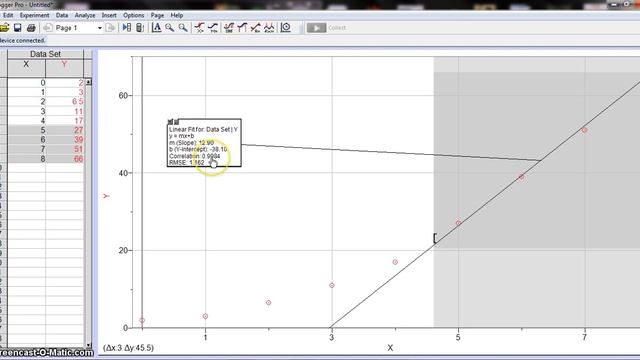Select the Linear Fit title text in box
The width and height of the screenshot is (640, 360).
(203, 129)
